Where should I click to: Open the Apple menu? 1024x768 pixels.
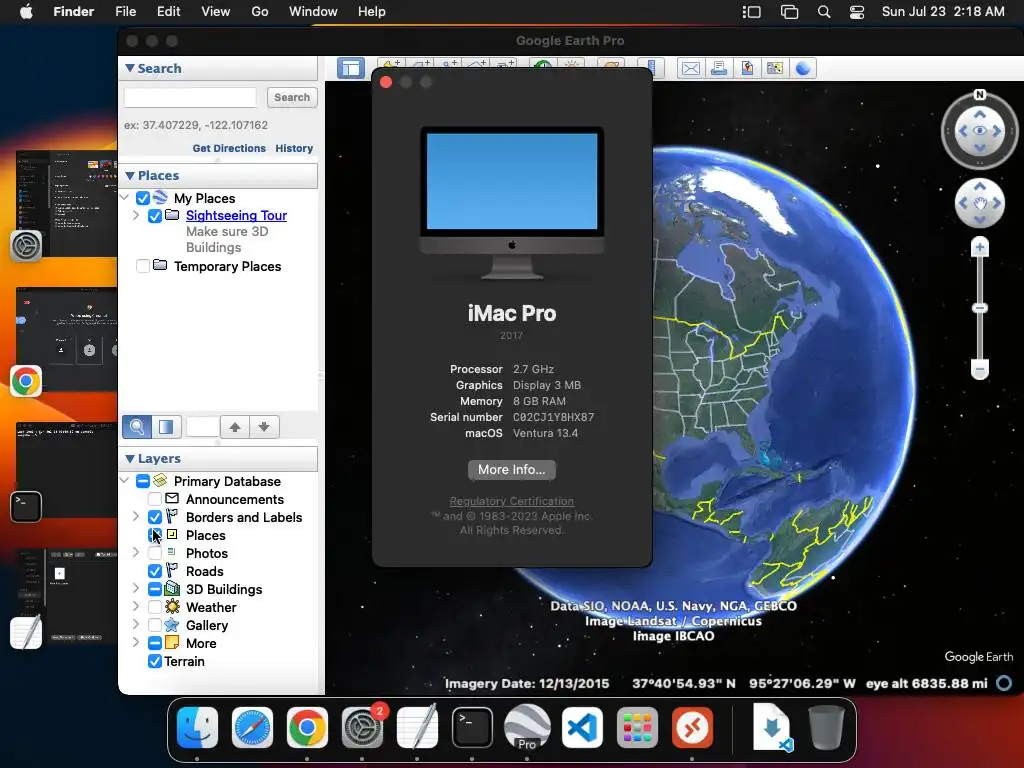(26, 12)
